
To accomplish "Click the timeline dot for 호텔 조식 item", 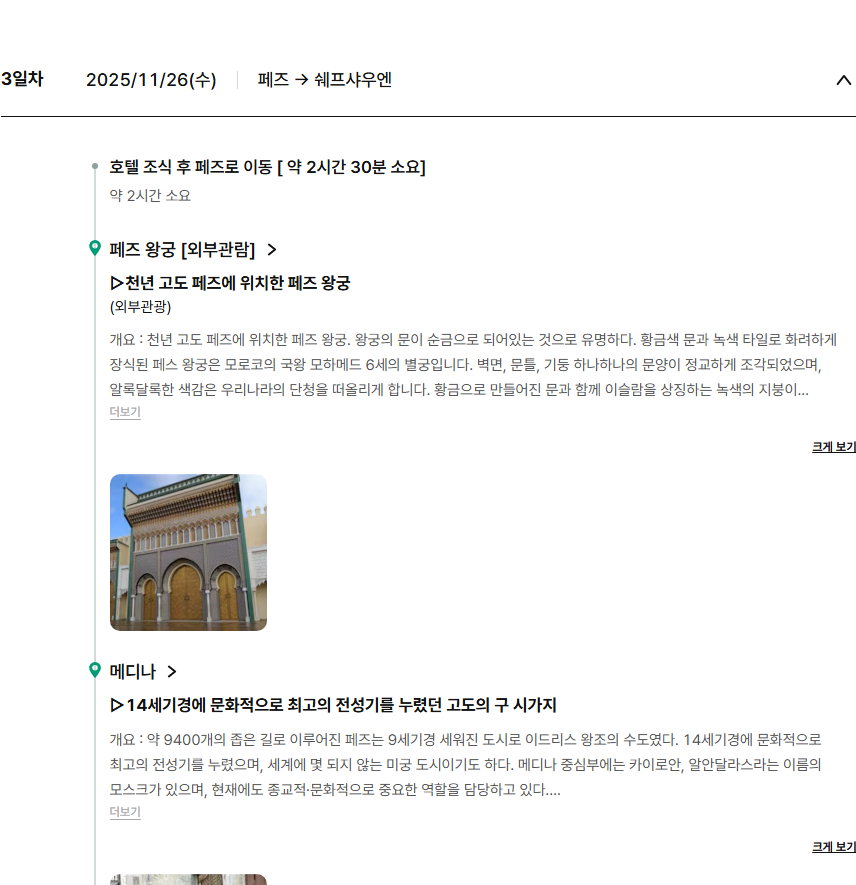I will 95,166.
